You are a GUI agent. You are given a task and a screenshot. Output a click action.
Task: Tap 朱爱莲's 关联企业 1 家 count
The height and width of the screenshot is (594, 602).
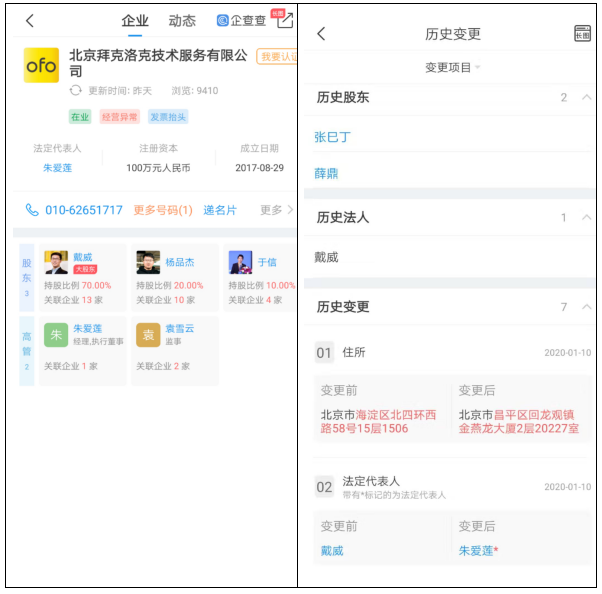pos(71,366)
